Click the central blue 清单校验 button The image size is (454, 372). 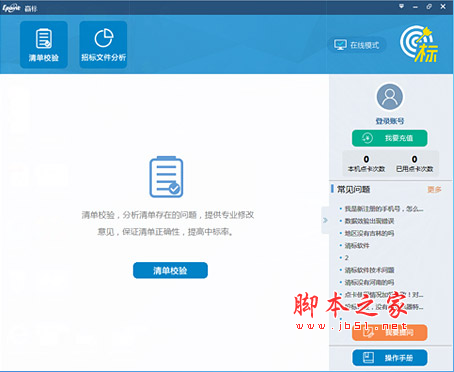[170, 270]
